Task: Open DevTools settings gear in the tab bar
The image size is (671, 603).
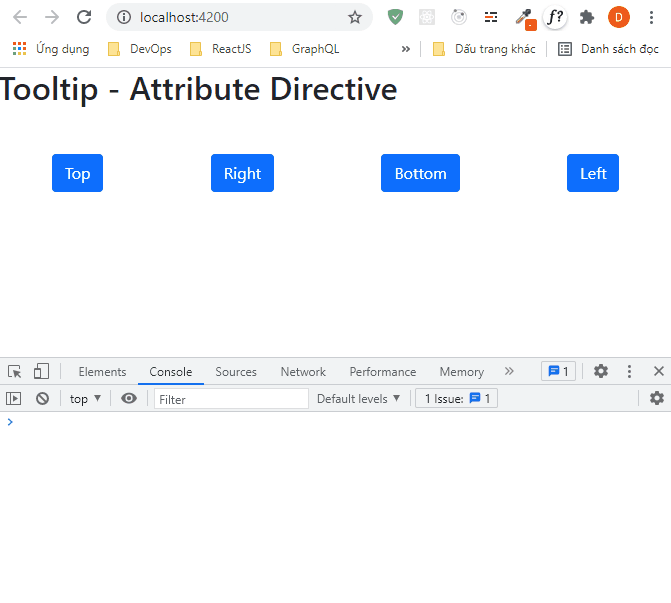Action: [x=601, y=371]
